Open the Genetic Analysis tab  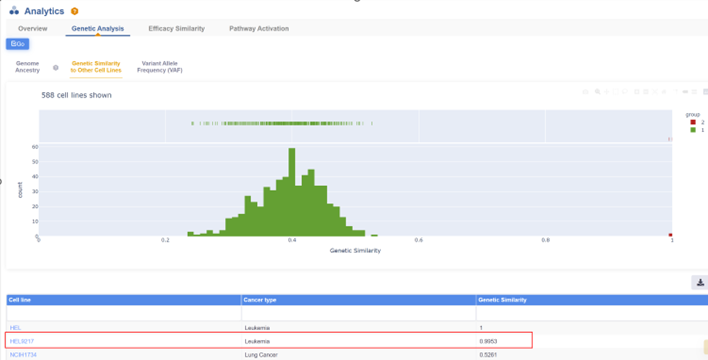(x=98, y=28)
